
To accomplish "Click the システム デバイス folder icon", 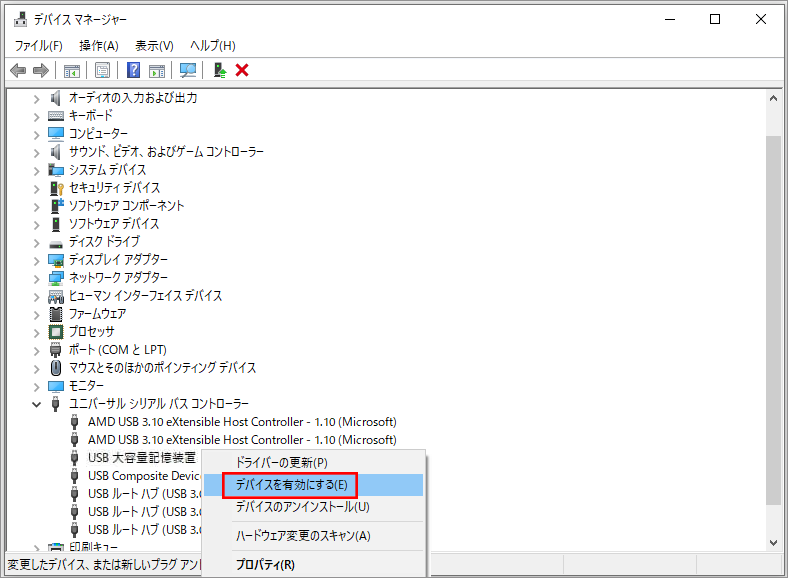I will click(x=56, y=170).
